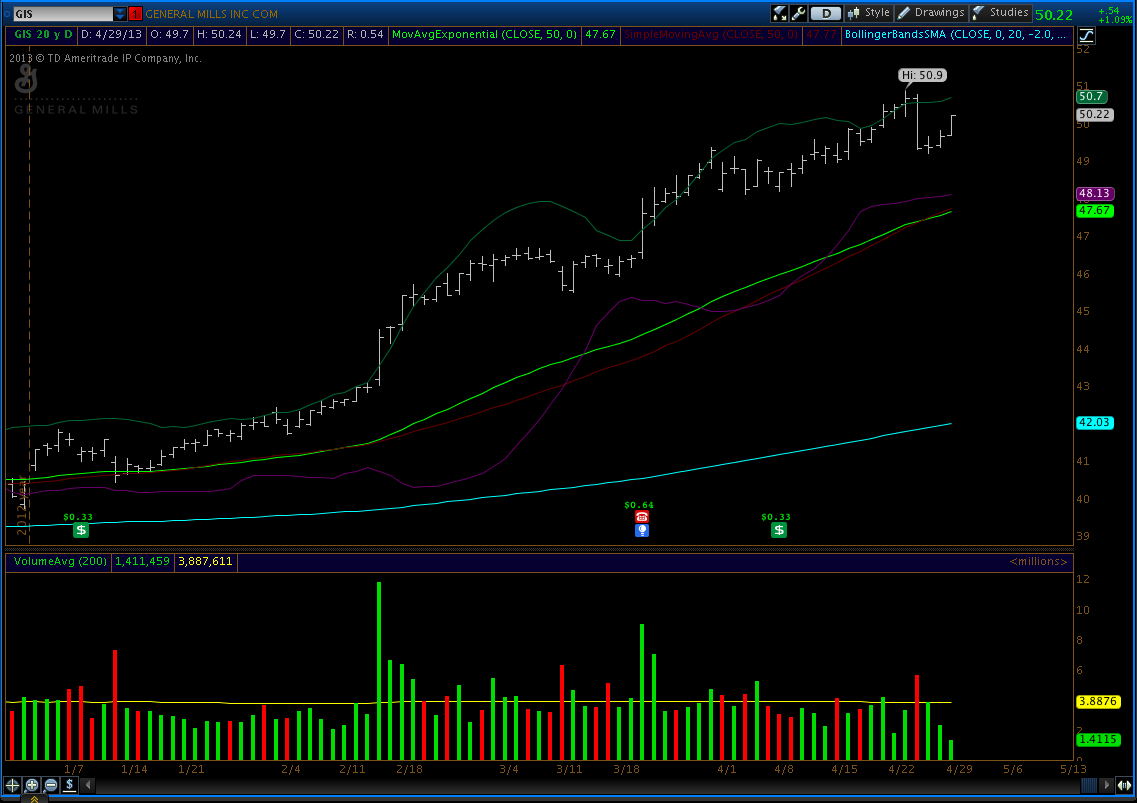Click the $0.33 dividend icon near 4/8
Image resolution: width=1137 pixels, height=803 pixels.
click(779, 530)
